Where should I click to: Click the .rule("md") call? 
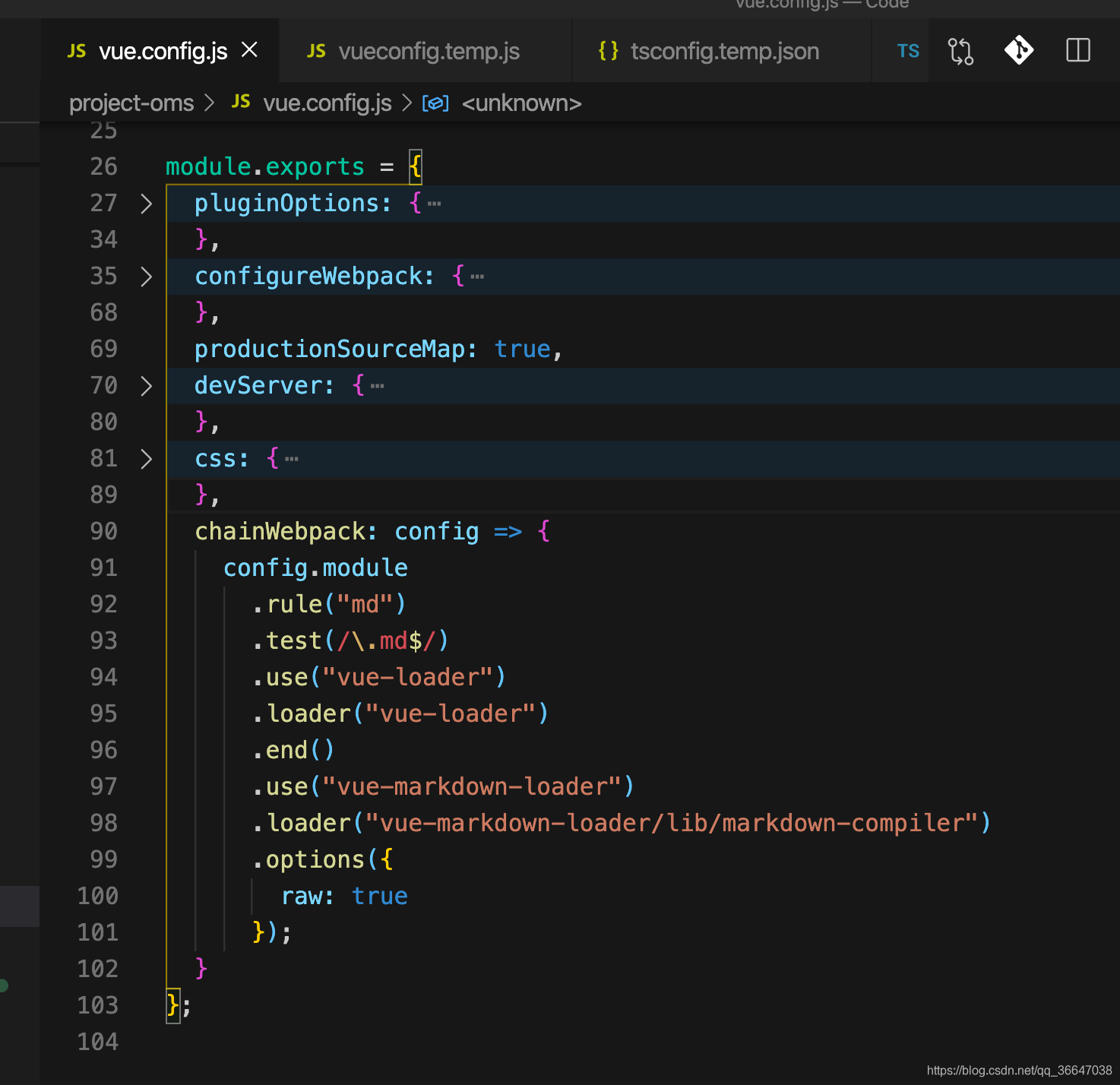pos(329,604)
